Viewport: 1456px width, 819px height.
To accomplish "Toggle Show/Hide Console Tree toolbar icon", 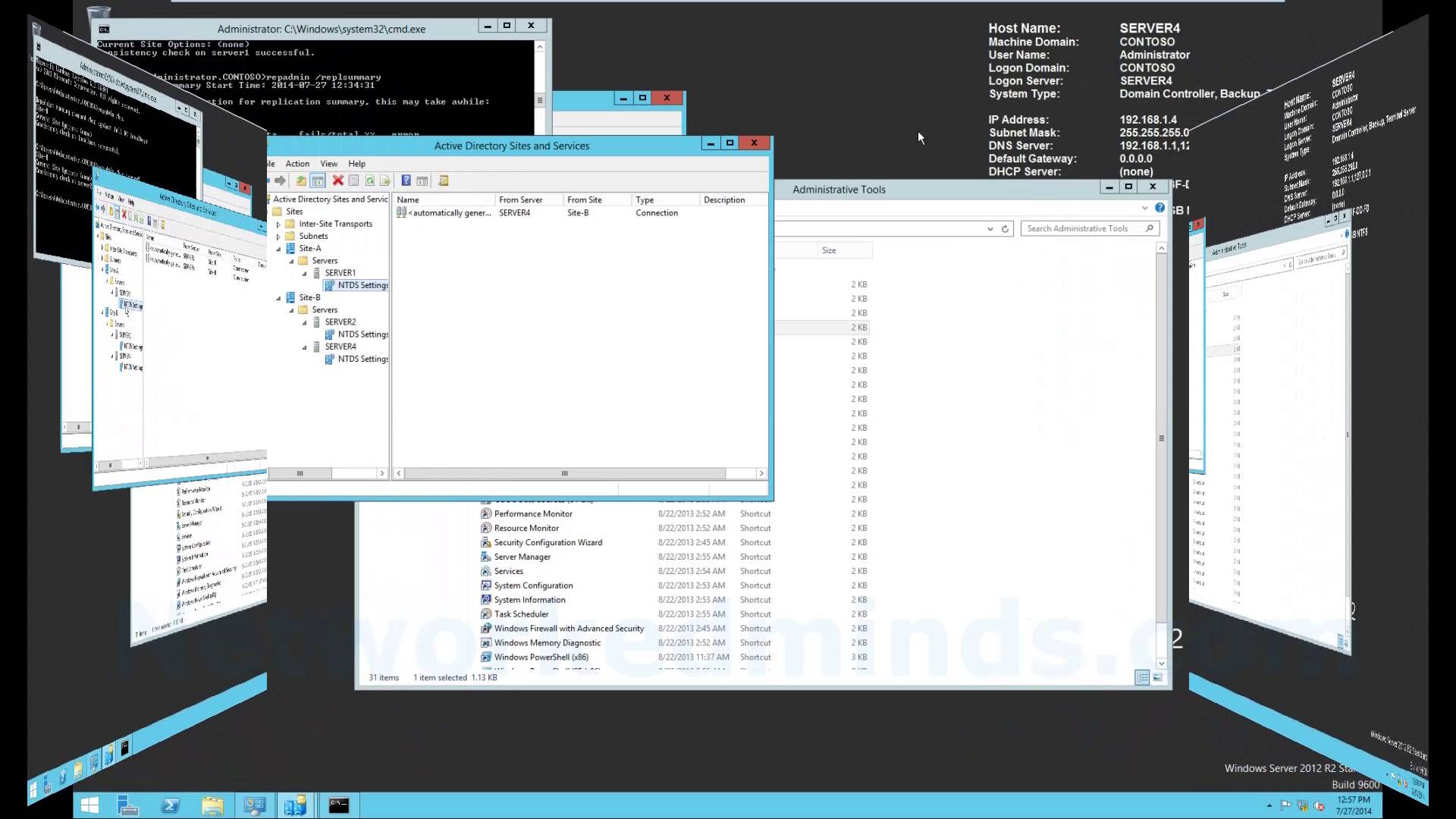I will 318,180.
